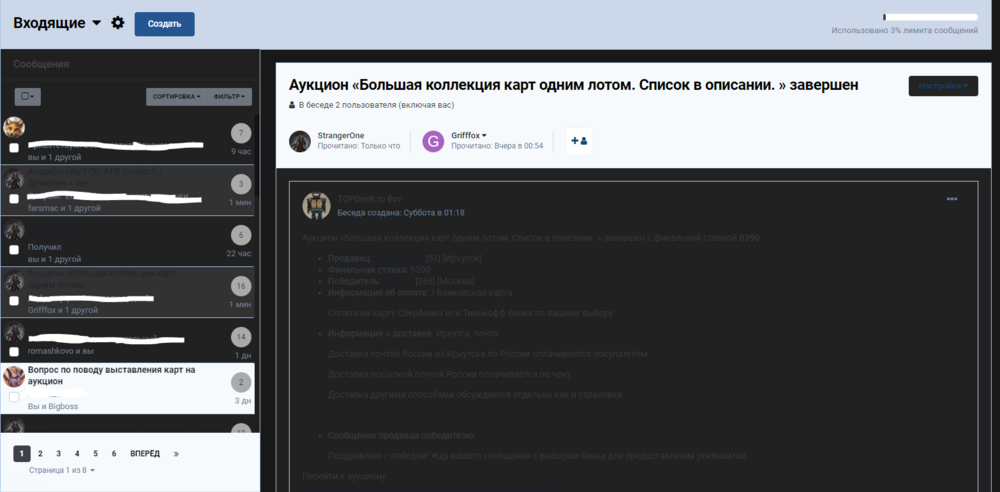Screen dimensions: 1000x492
Task: Click the В беседе 2 пользователя text
Action: click(376, 105)
